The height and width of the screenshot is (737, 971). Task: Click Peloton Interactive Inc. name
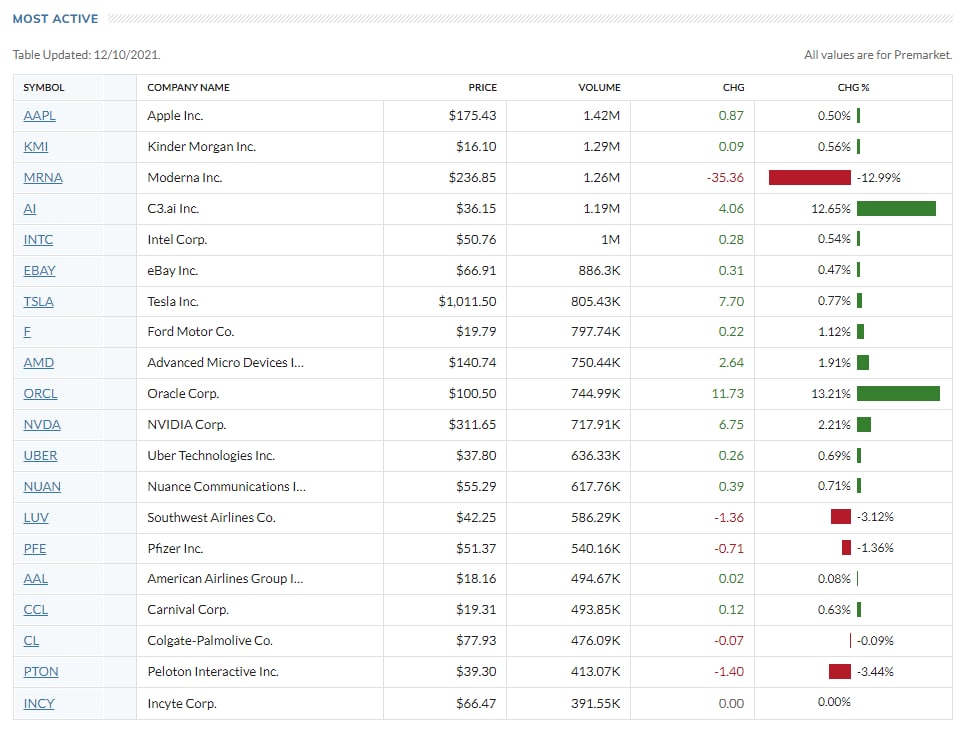[213, 672]
